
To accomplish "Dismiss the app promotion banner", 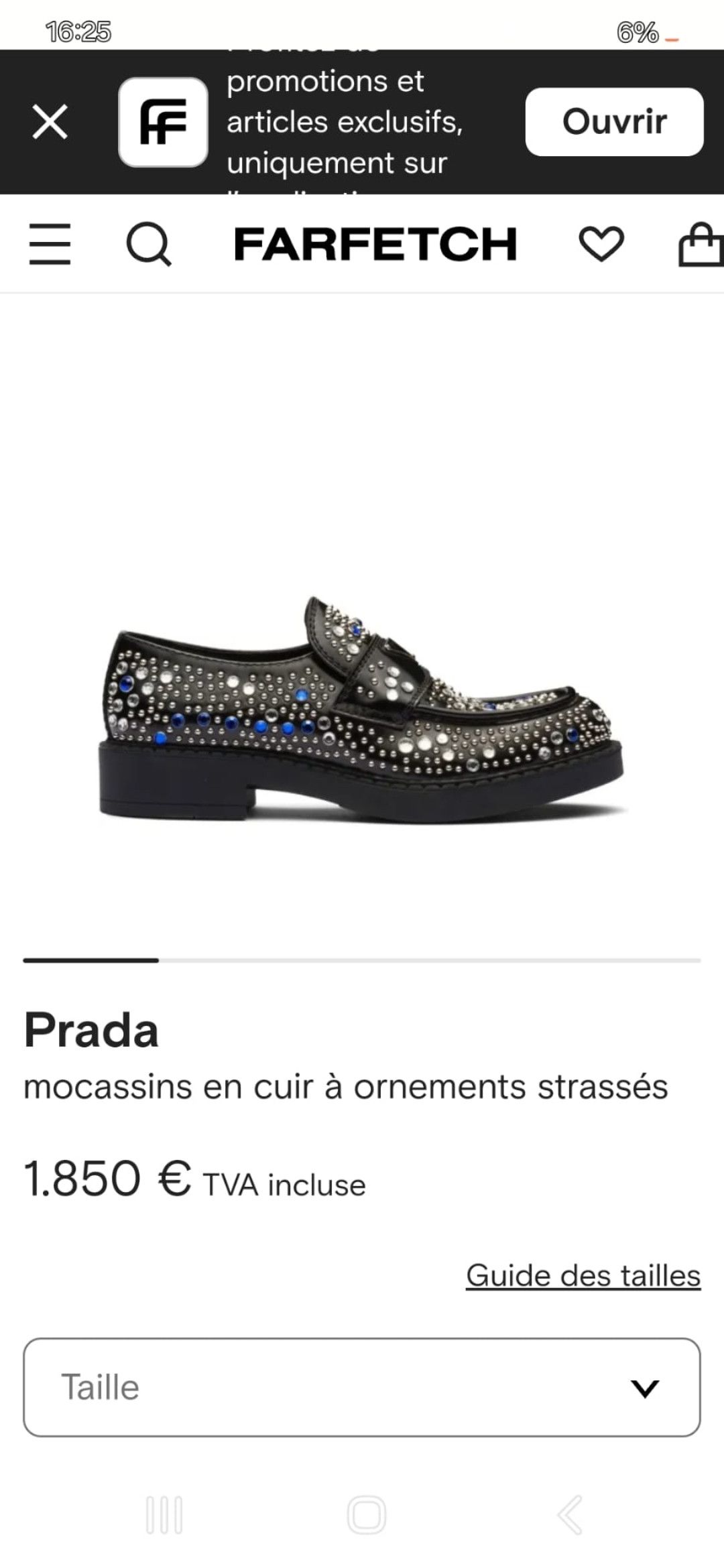I will 50,122.
